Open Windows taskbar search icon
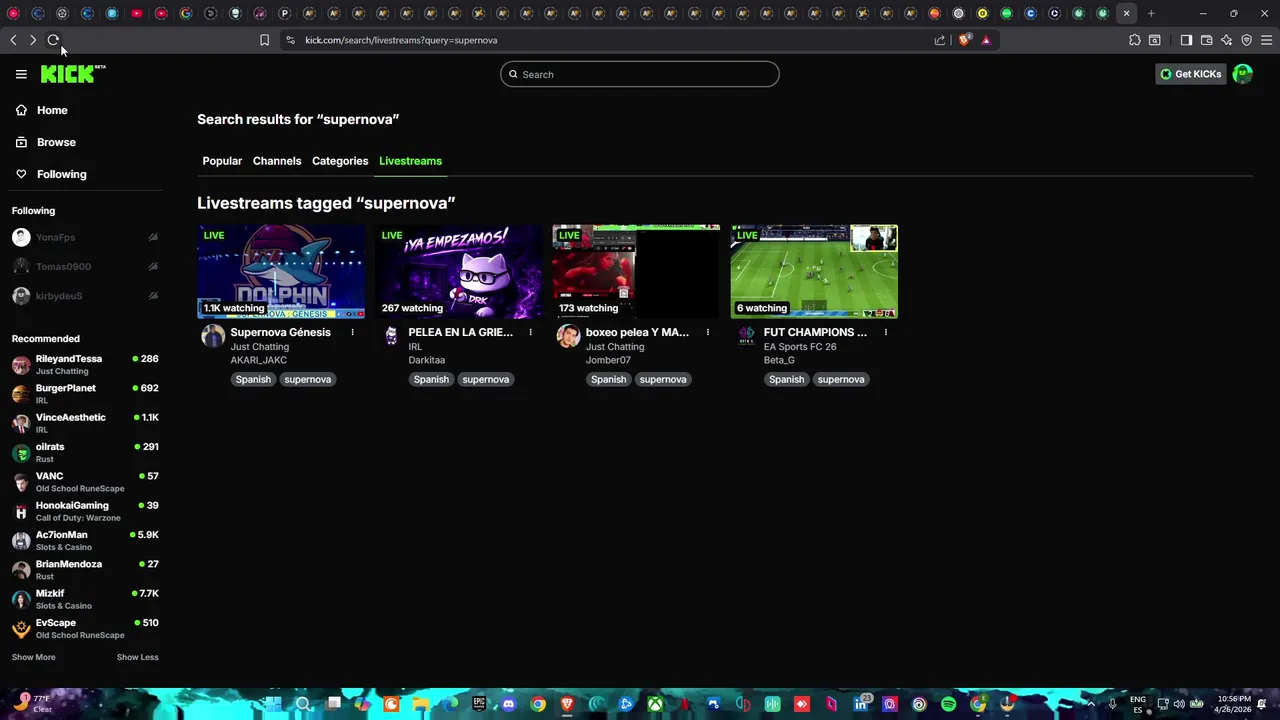Viewport: 1280px width, 720px height. [x=303, y=704]
